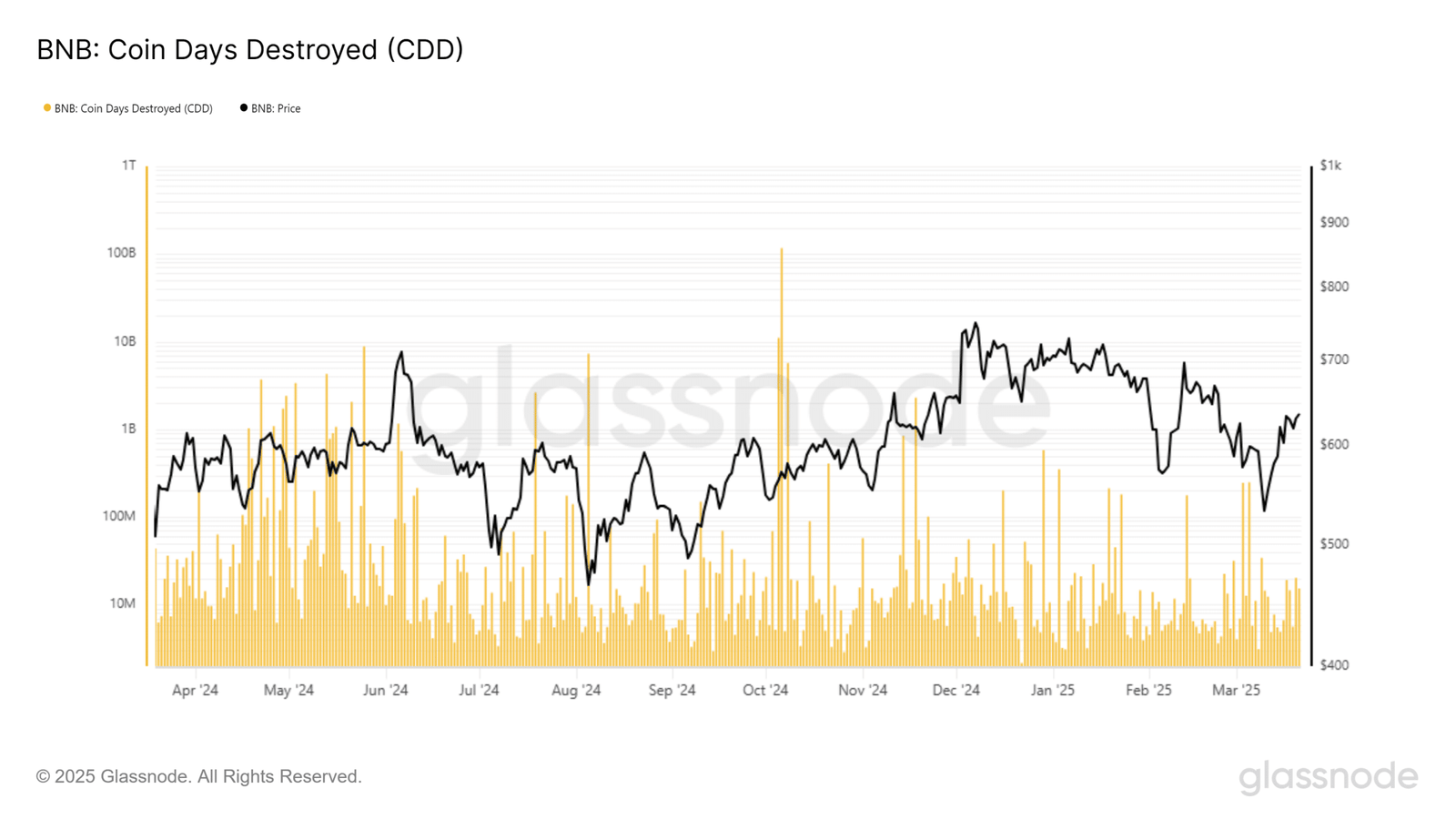Select the Apr '24 x-axis label
This screenshot has height=819, width=1456.
[195, 690]
